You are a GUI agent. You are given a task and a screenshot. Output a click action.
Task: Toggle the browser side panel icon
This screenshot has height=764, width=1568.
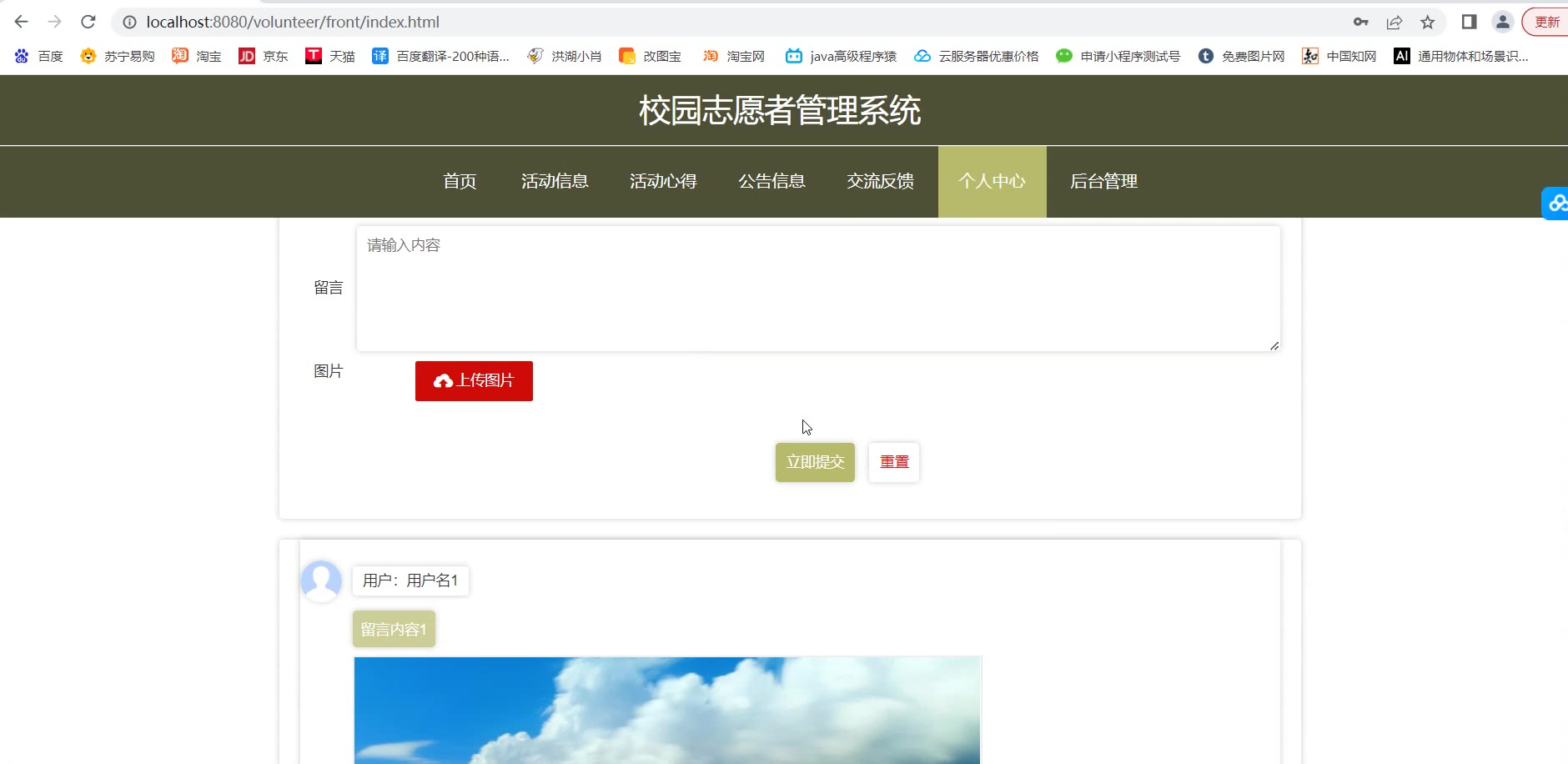pyautogui.click(x=1470, y=23)
